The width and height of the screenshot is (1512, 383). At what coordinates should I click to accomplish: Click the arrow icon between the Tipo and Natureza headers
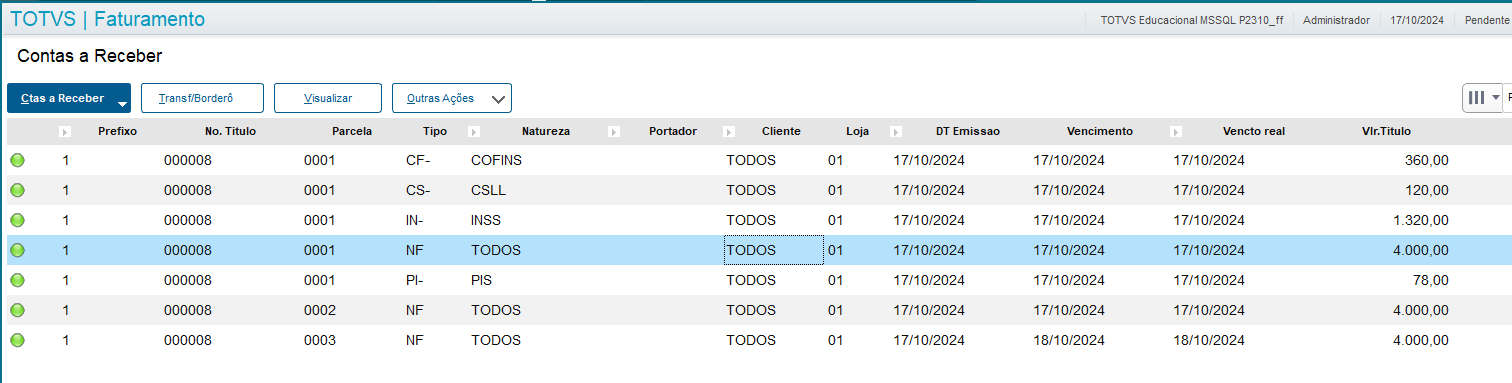tap(474, 131)
